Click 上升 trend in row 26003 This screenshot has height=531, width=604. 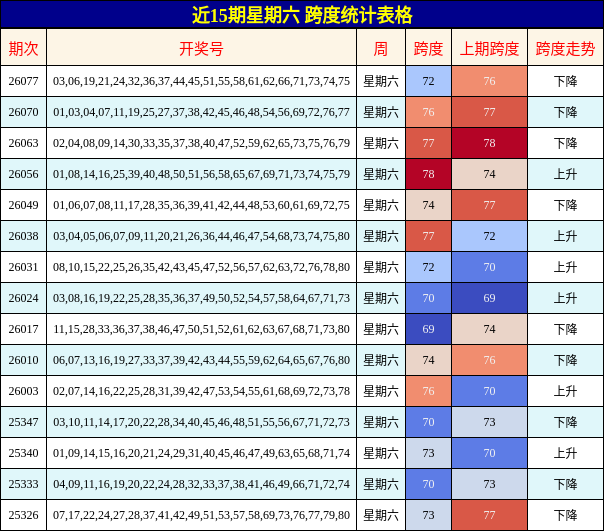pos(565,391)
